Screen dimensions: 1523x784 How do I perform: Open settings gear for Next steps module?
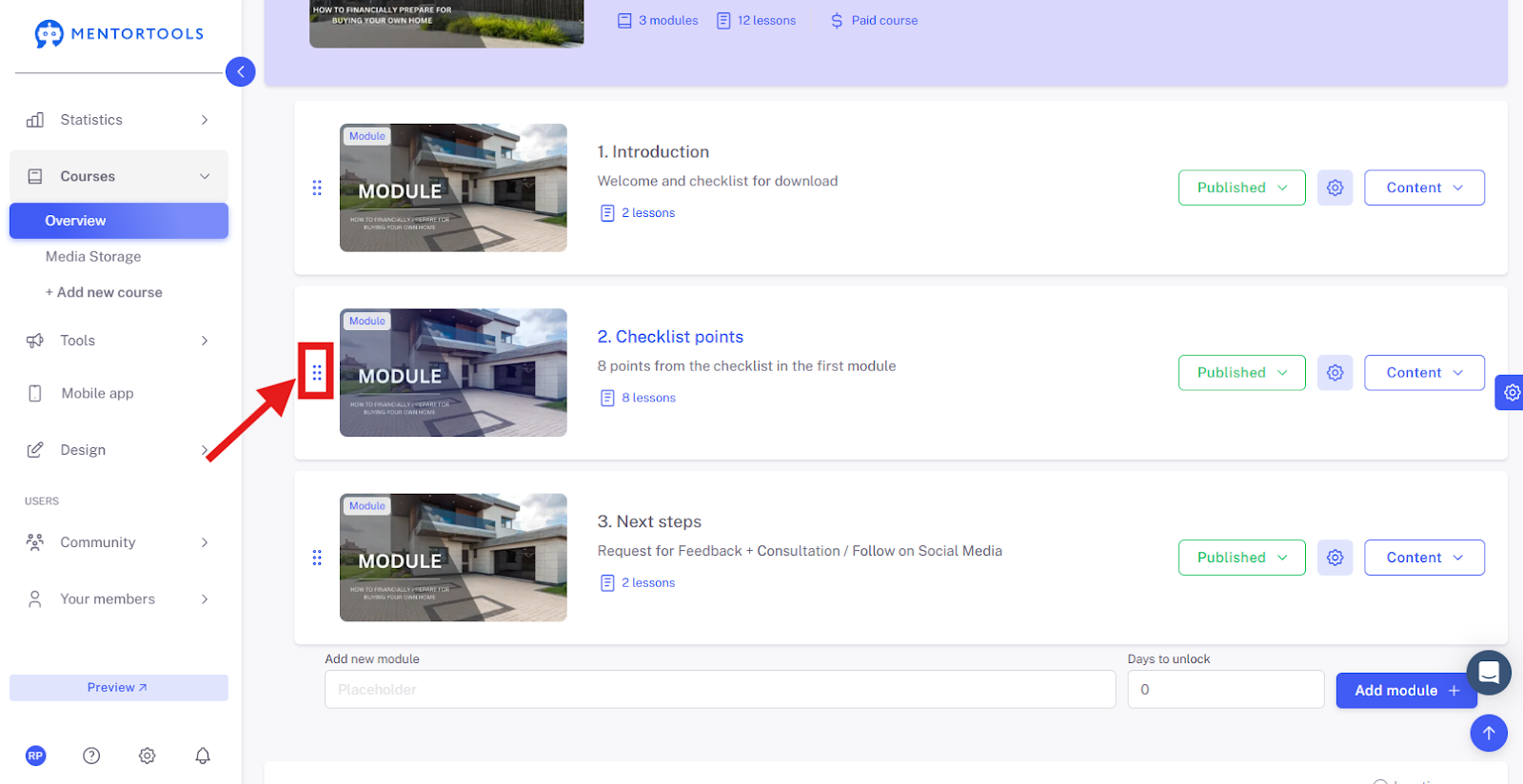click(1335, 558)
